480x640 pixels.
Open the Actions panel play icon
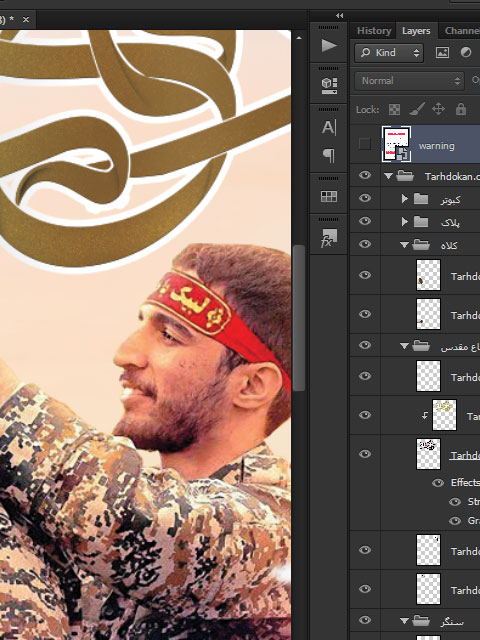(329, 45)
